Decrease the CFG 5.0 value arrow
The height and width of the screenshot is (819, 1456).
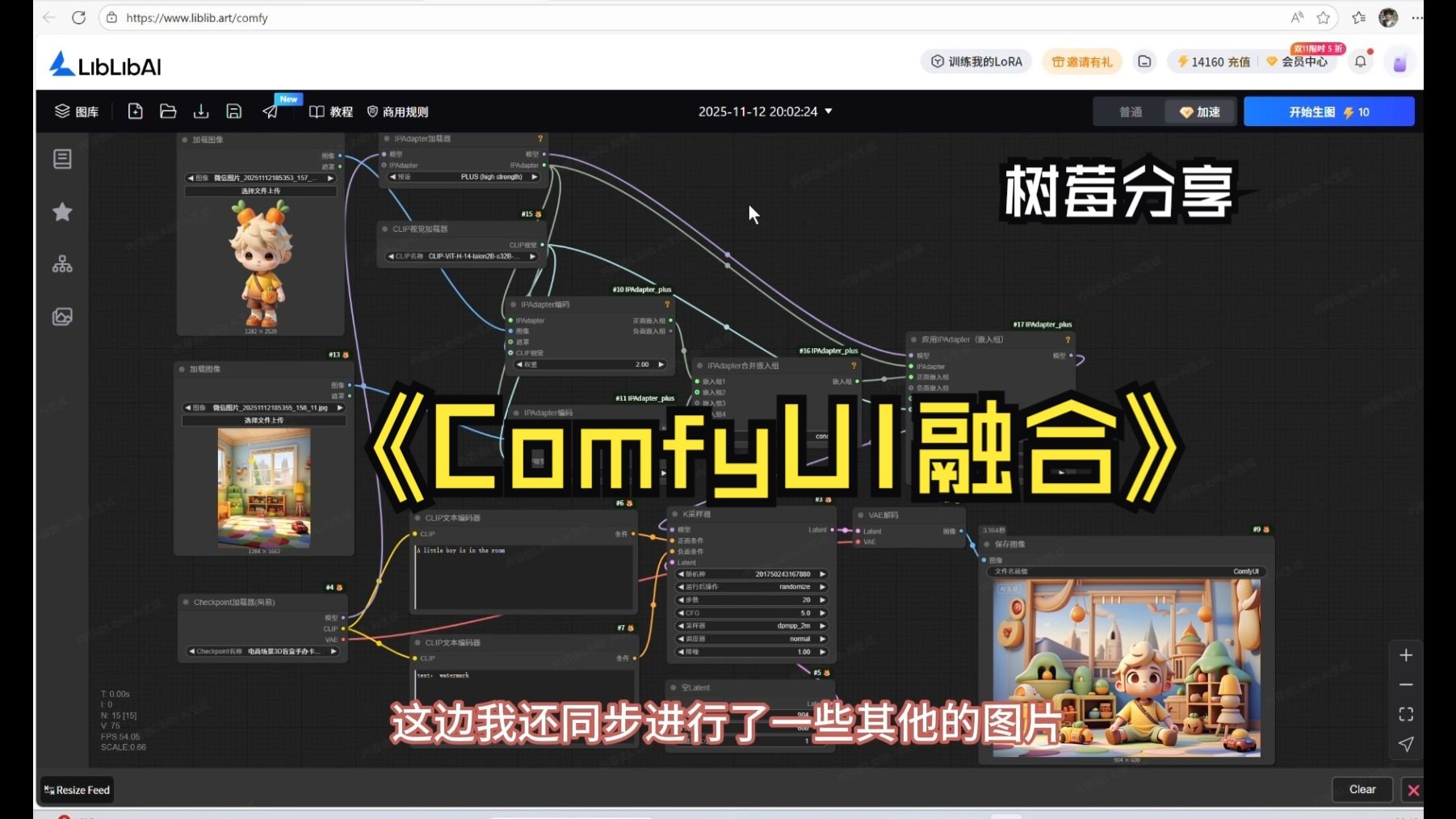point(681,613)
